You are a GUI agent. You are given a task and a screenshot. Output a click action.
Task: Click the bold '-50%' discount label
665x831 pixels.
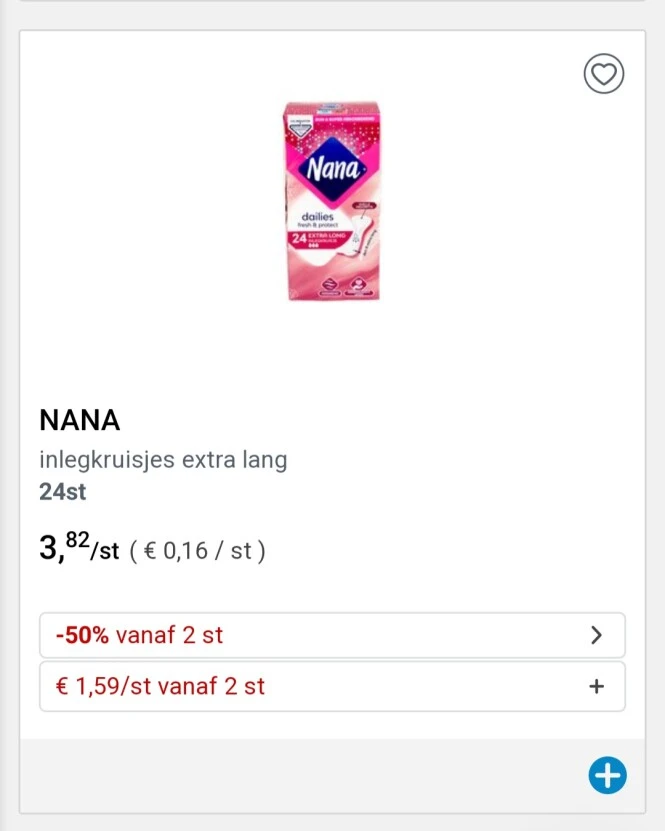82,635
